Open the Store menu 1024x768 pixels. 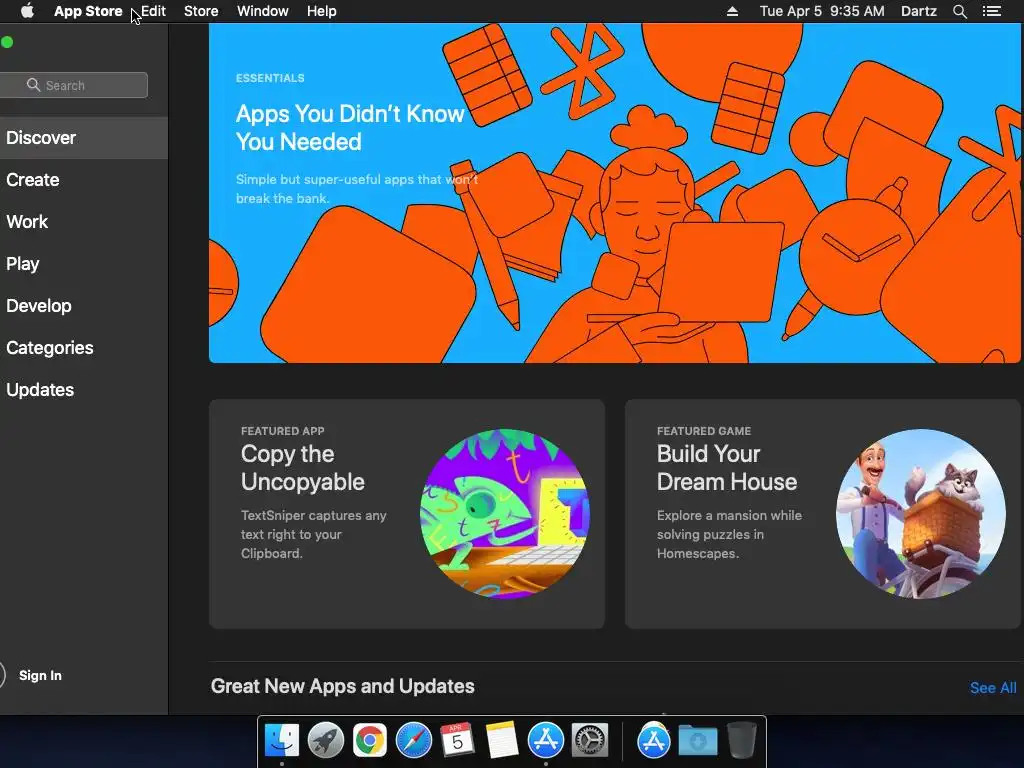coord(201,11)
